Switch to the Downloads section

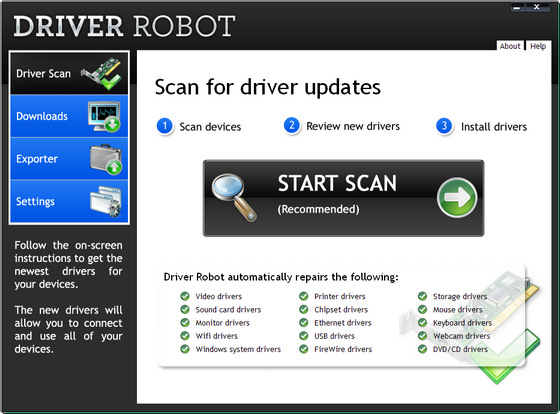pos(42,116)
